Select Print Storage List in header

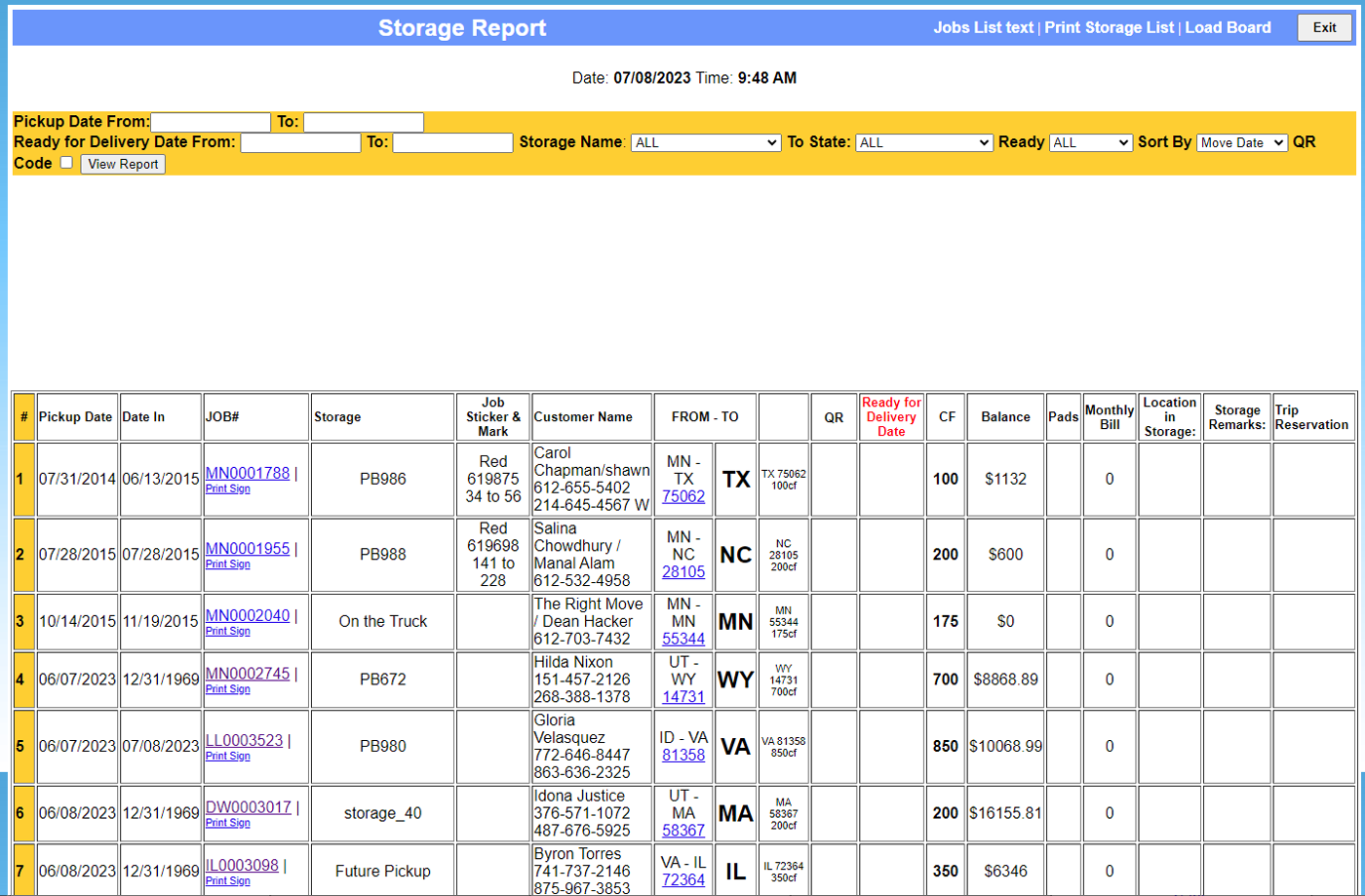[x=1109, y=27]
